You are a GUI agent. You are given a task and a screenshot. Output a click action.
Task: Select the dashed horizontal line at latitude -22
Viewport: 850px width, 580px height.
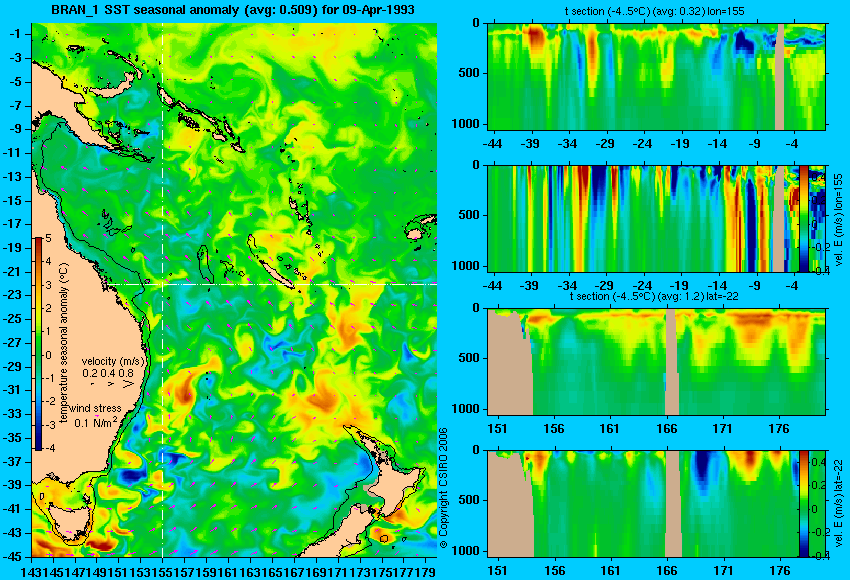pyautogui.click(x=273, y=284)
